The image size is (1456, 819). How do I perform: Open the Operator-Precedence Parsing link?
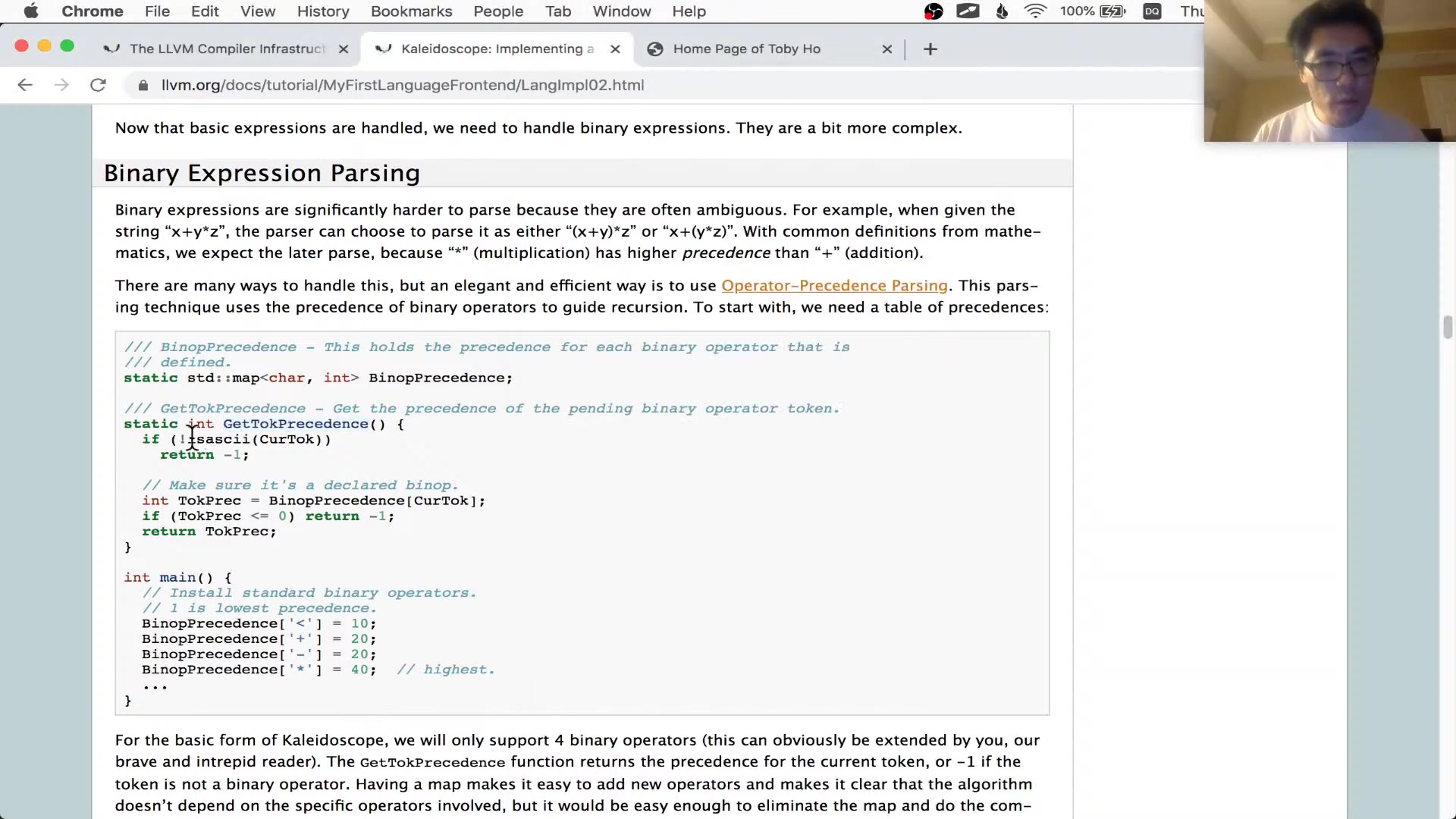pyautogui.click(x=834, y=286)
